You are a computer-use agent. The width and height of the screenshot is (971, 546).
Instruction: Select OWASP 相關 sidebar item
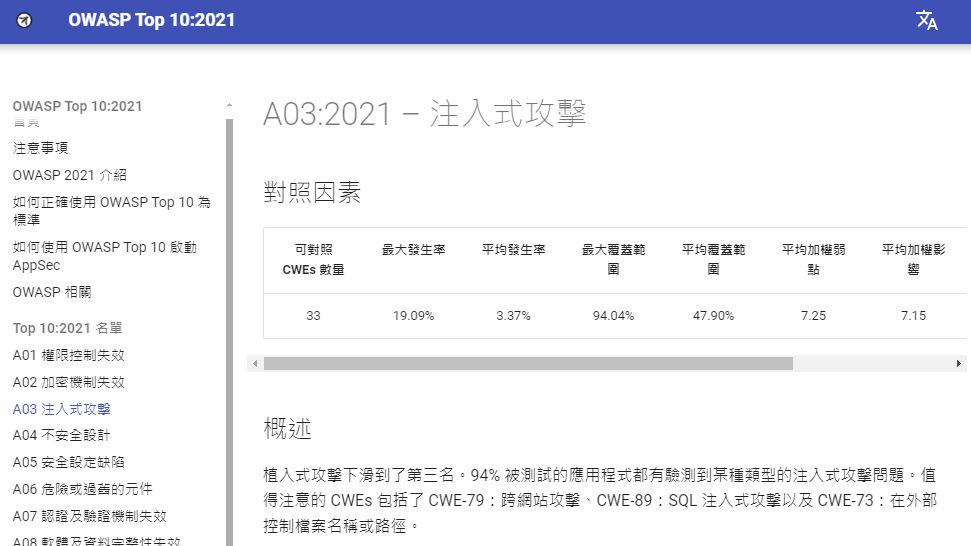click(x=52, y=292)
